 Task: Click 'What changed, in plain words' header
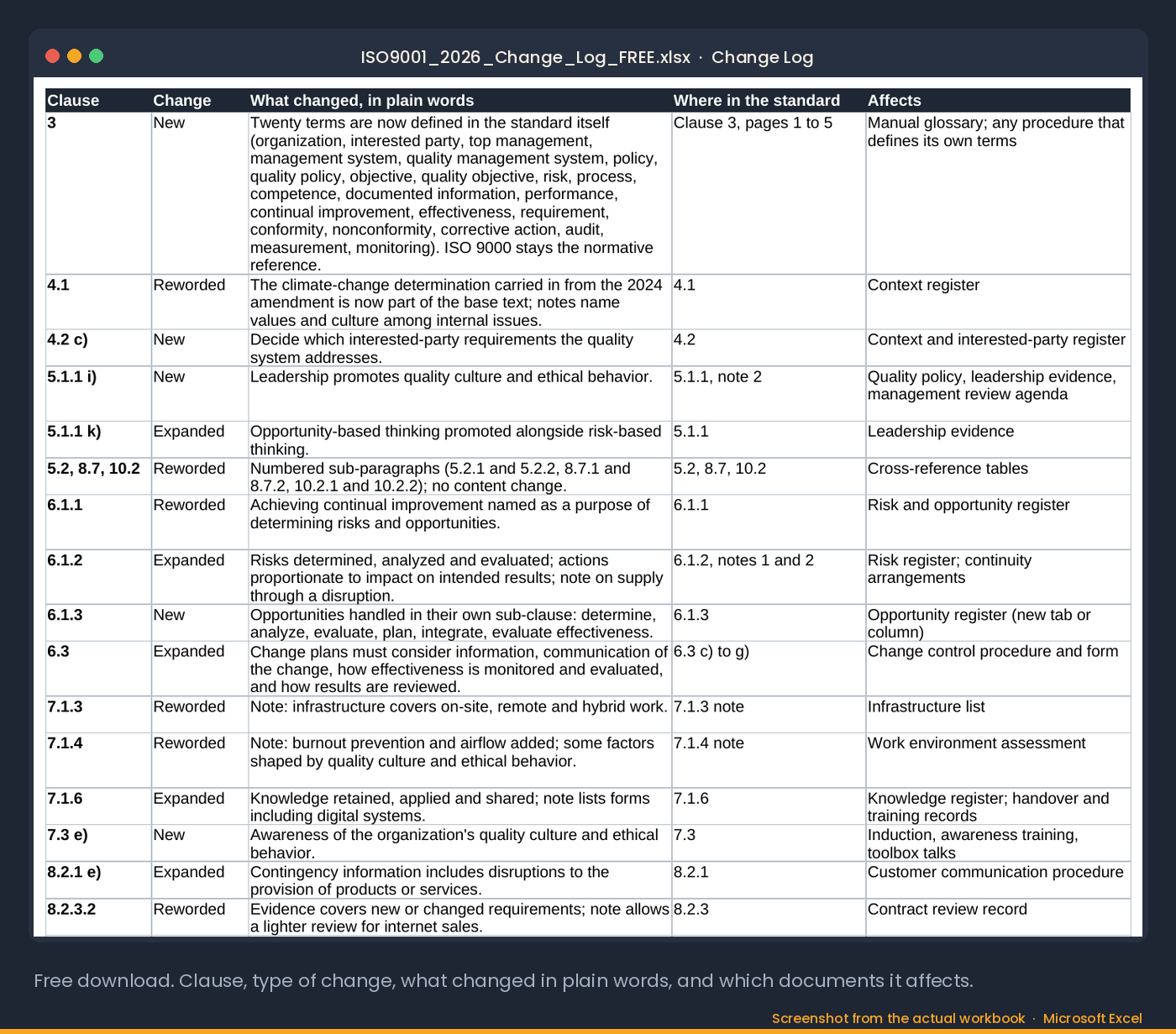[x=459, y=101]
